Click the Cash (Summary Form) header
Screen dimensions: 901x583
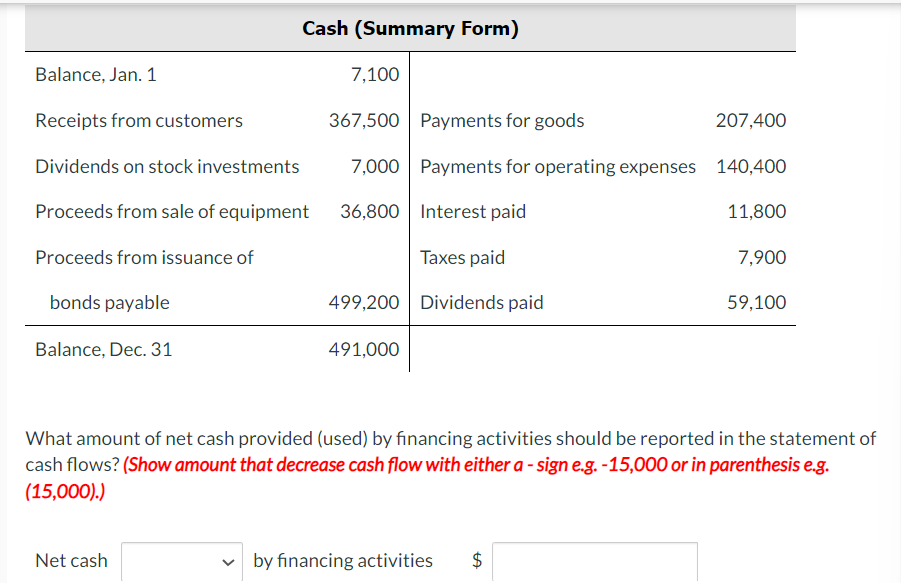[410, 28]
